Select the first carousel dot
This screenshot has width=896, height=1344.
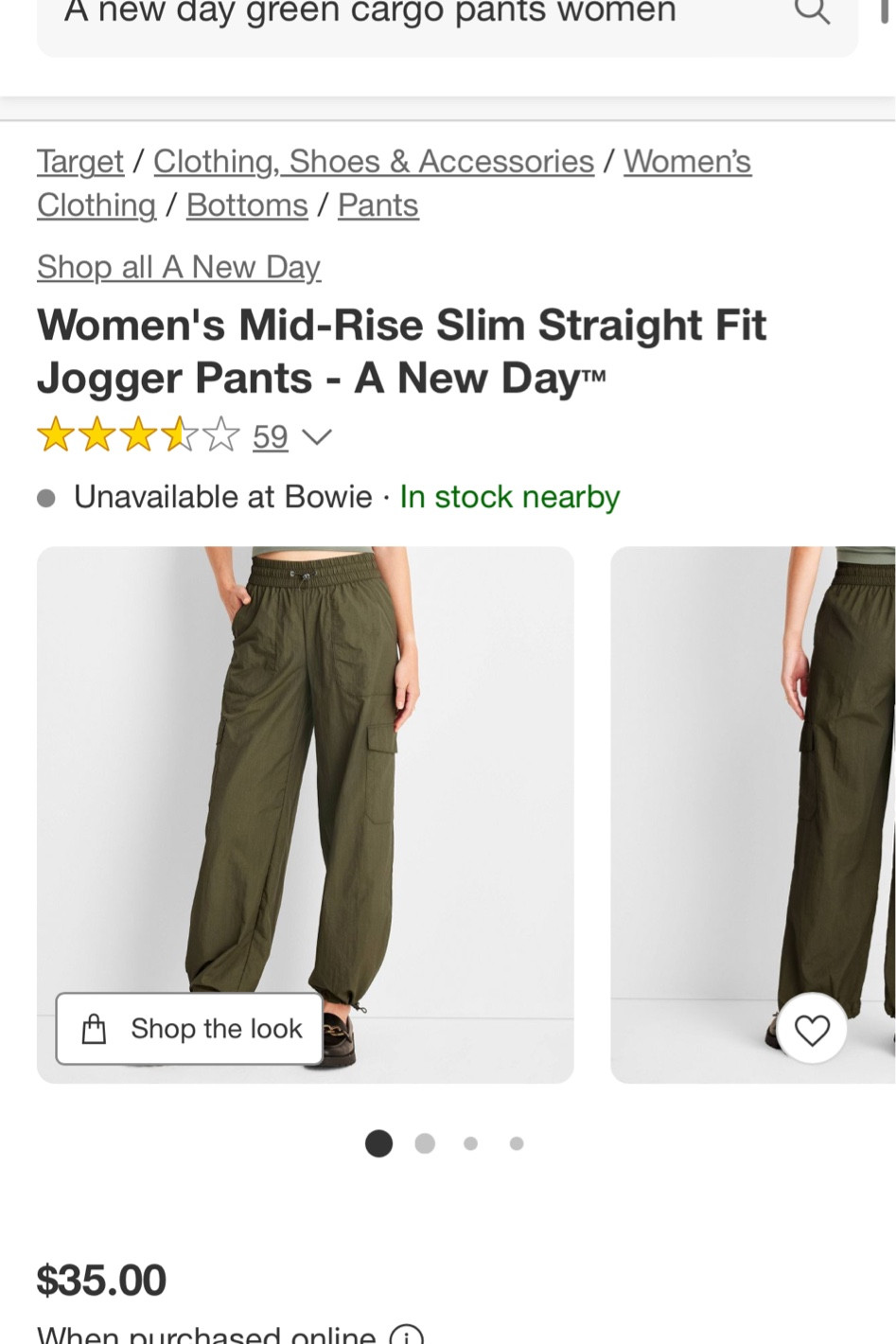[378, 1143]
